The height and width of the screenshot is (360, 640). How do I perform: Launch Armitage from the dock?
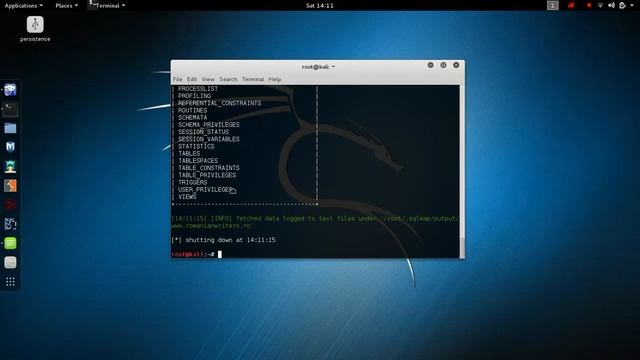pos(10,167)
